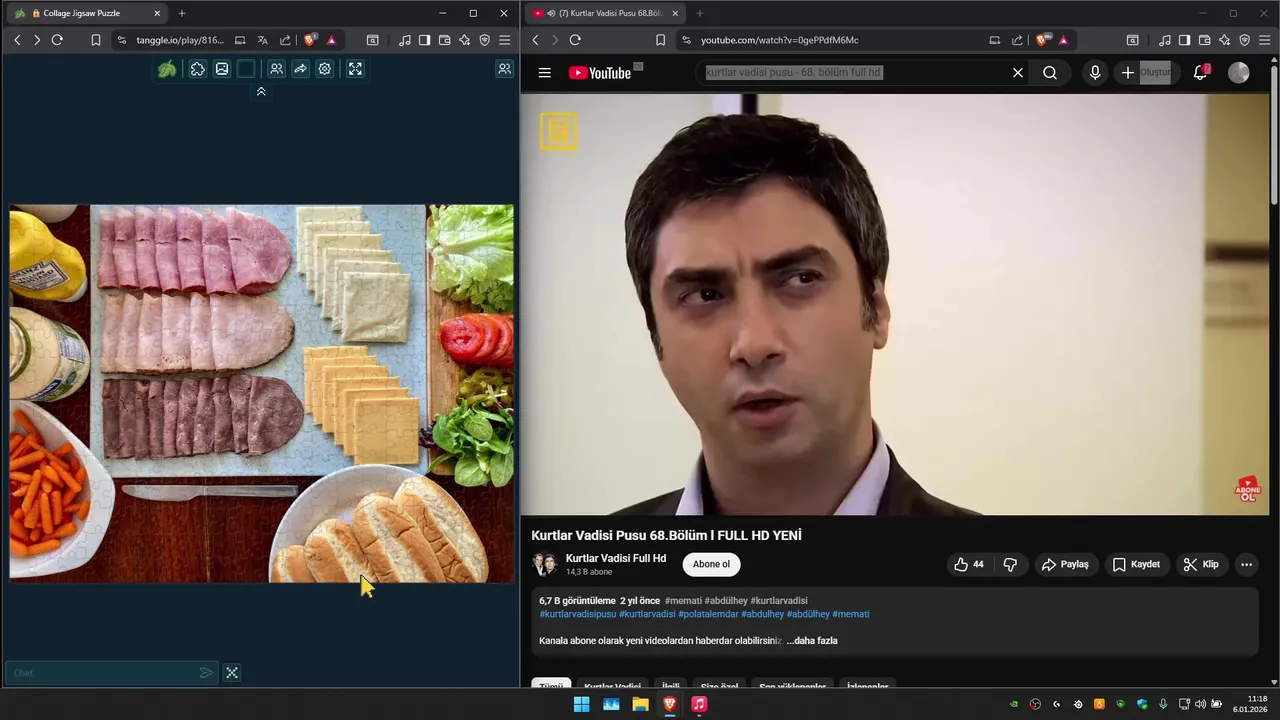Screen dimensions: 1280x720
Task: Open taskbar clock showing 11:18
Action: coord(1252,704)
